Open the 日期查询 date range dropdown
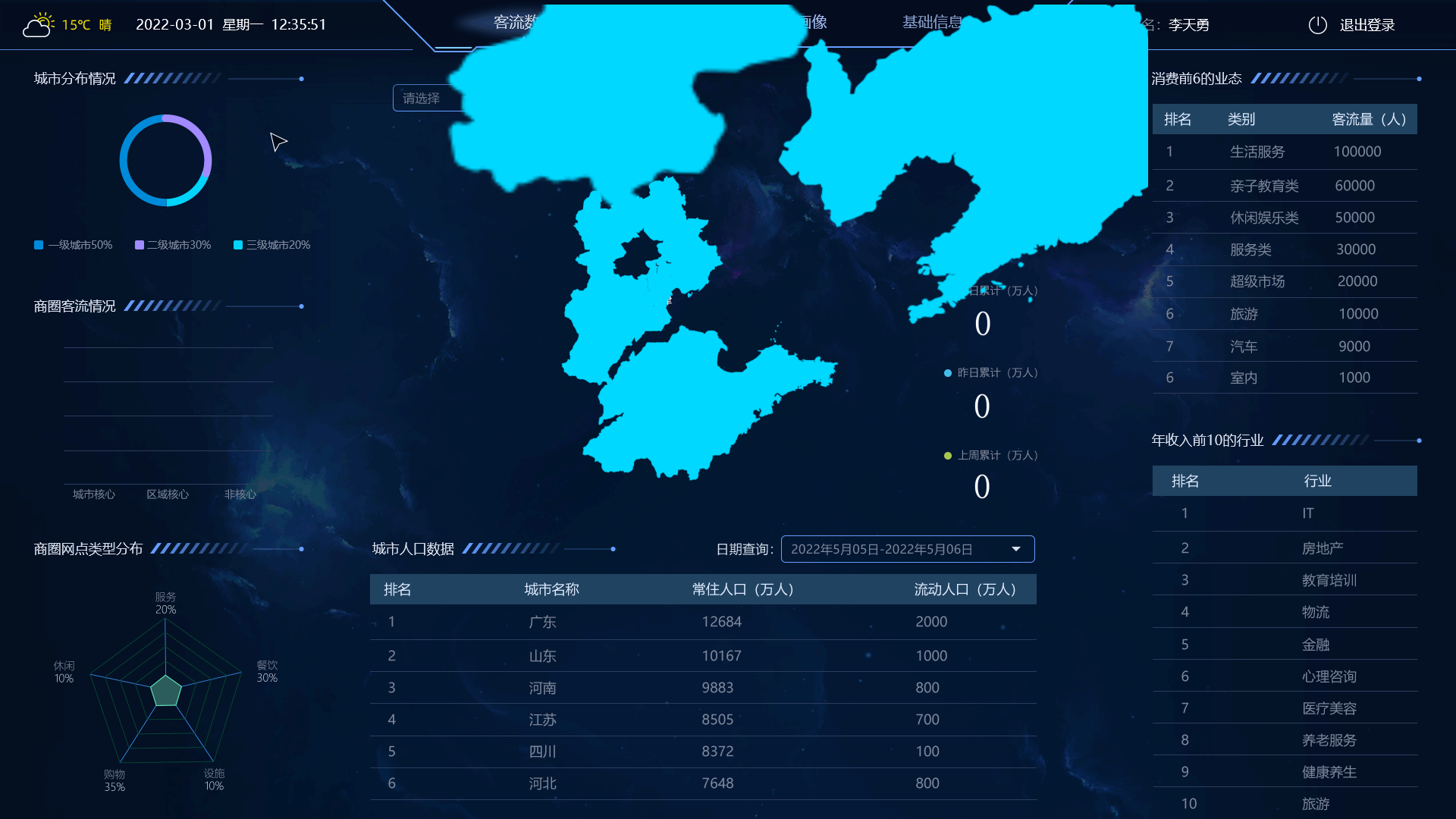 pos(907,549)
